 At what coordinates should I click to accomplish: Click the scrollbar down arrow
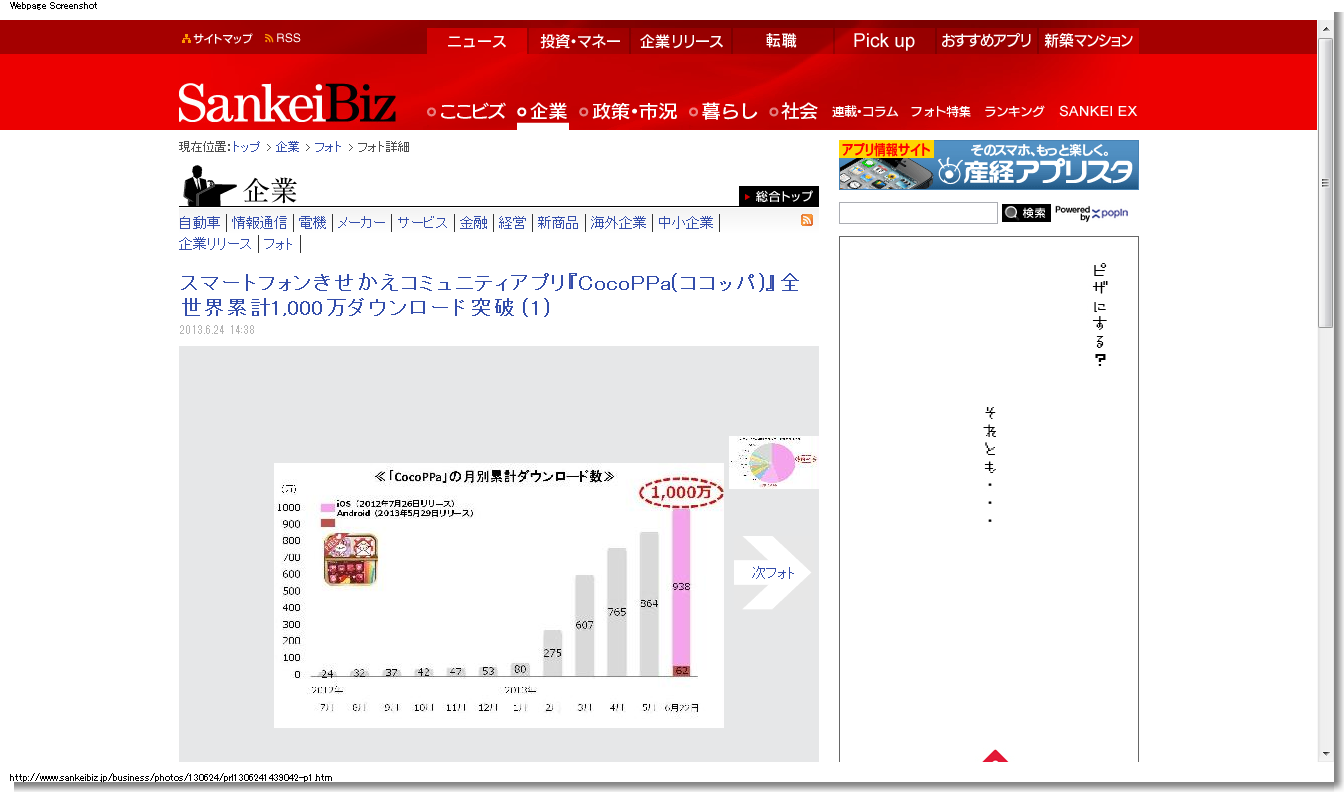1326,753
